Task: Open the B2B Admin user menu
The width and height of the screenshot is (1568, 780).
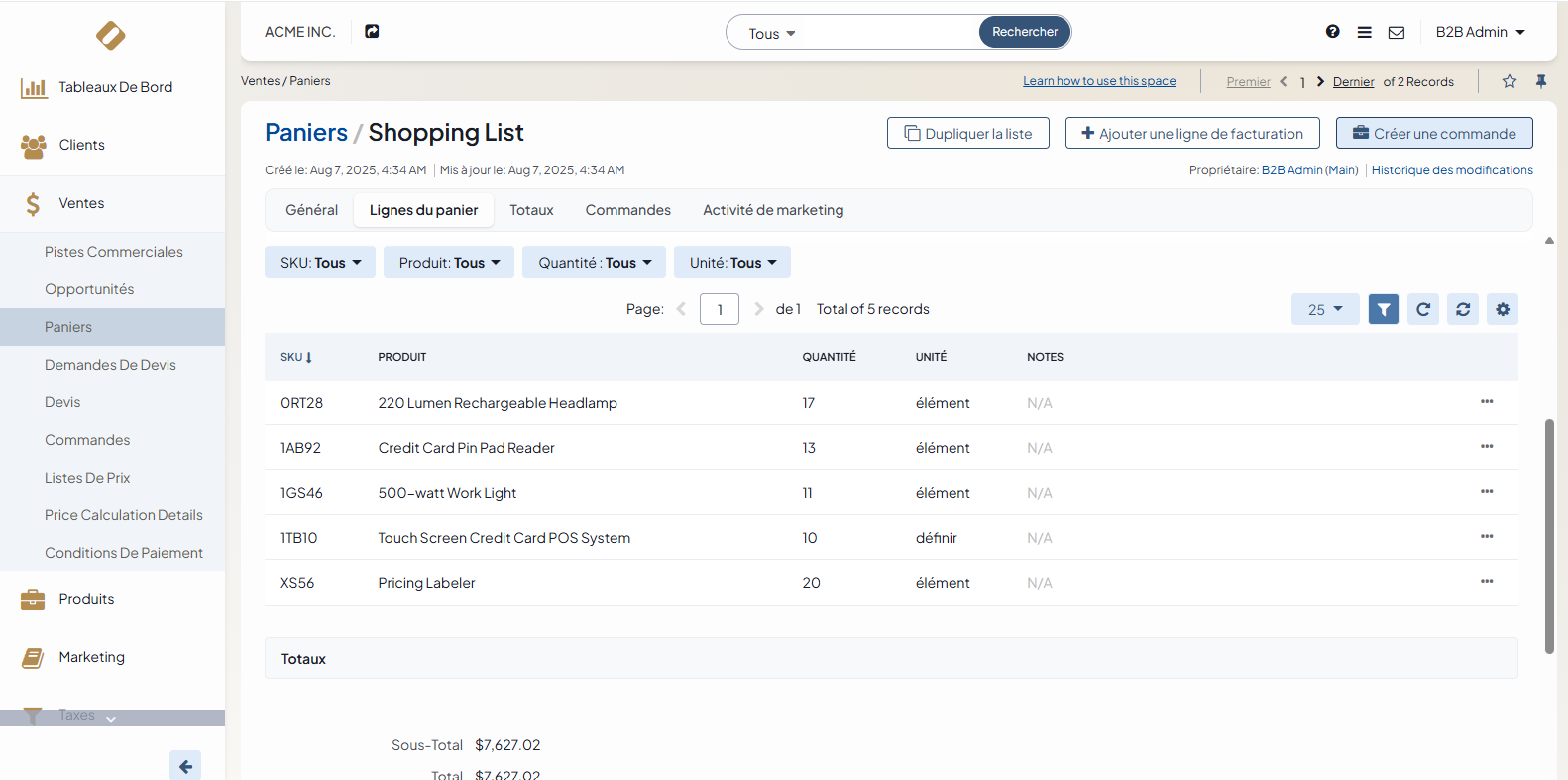Action: click(1481, 32)
